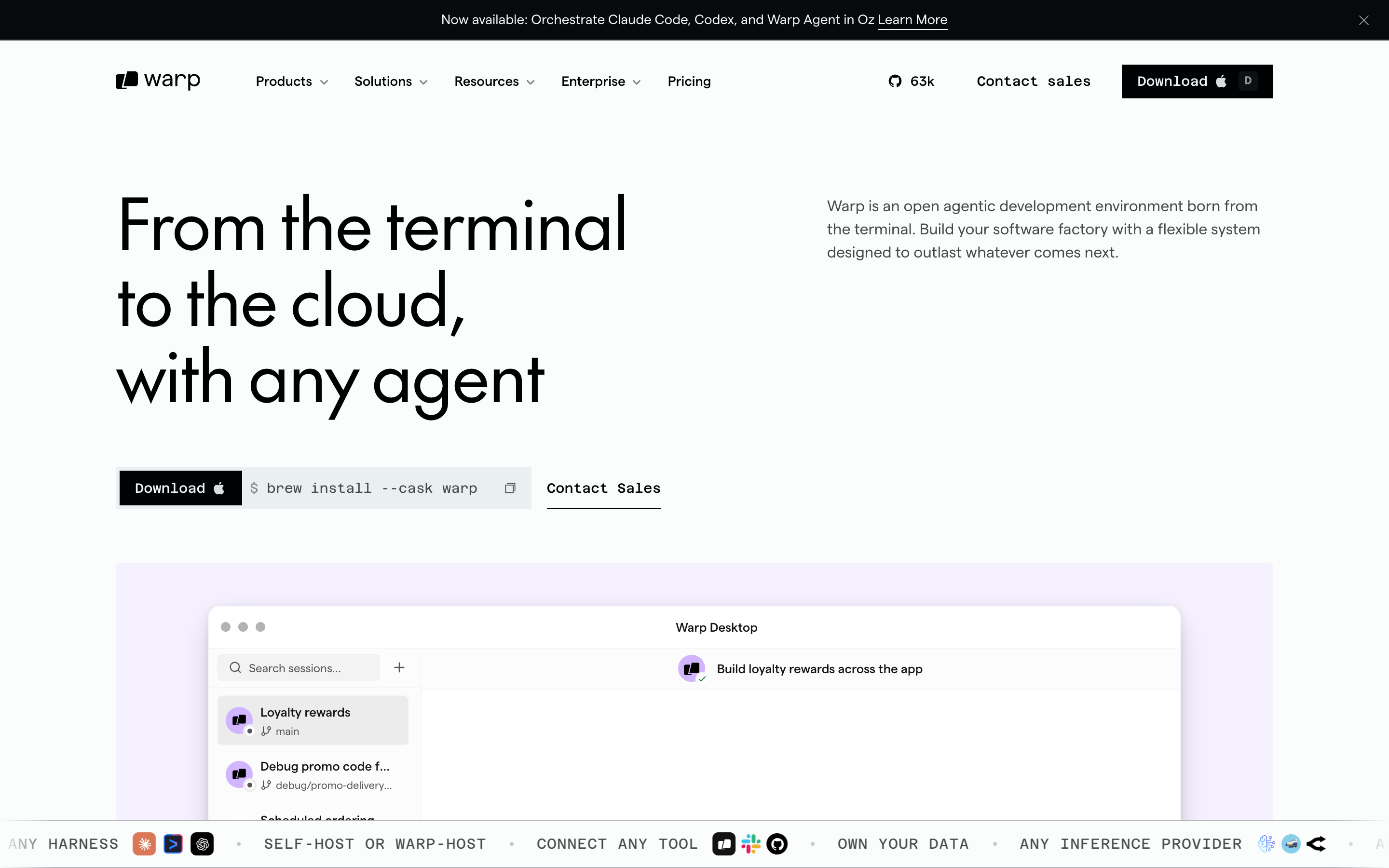Click the Contact Sales hero link
This screenshot has width=1389, height=868.
coord(603,488)
